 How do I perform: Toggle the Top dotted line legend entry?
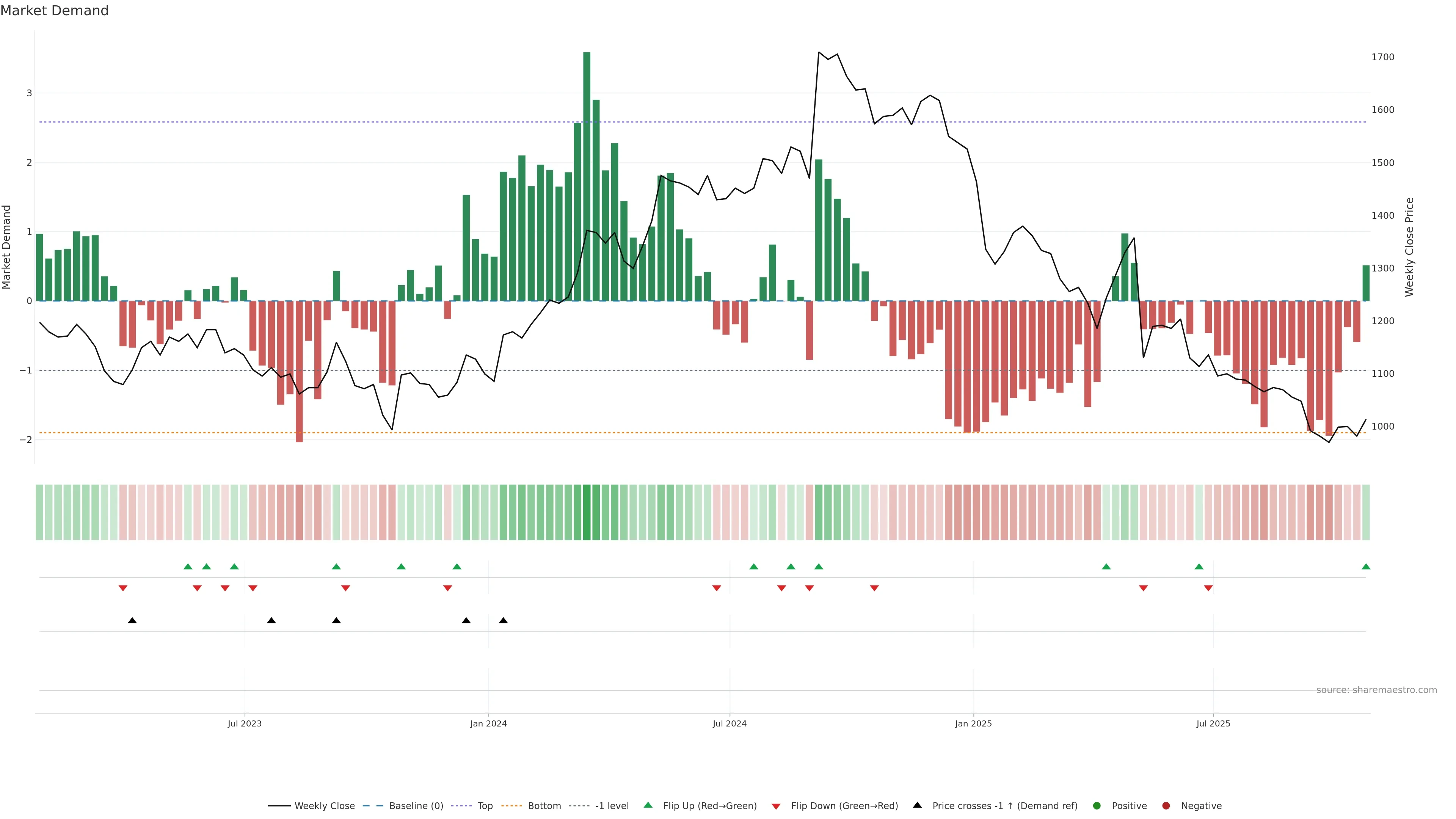pos(485,805)
